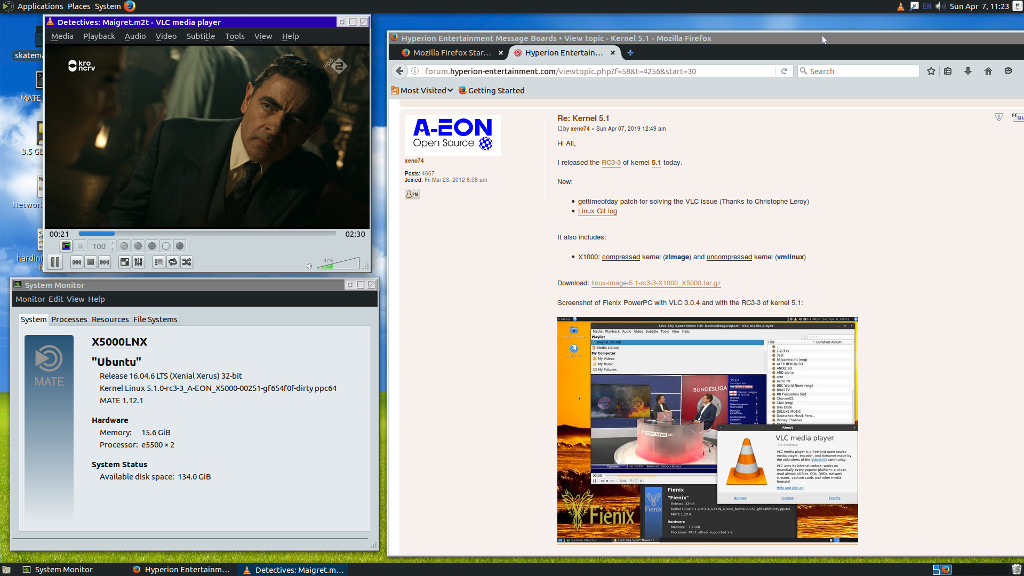Click the A-EON Open Source avatar
1024x576 pixels.
point(453,135)
